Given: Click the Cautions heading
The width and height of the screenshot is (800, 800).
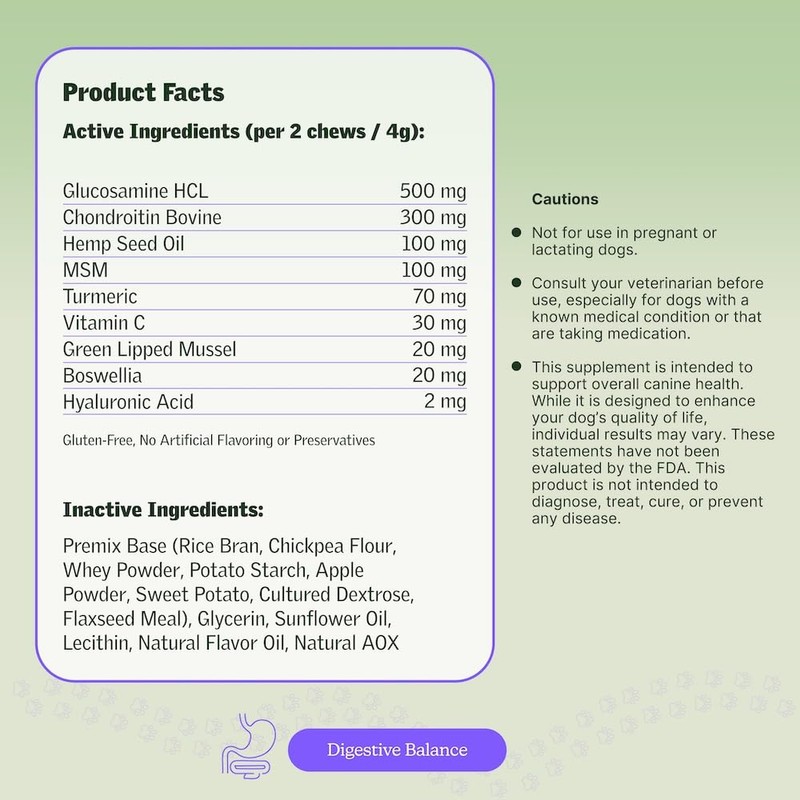Looking at the screenshot, I should 565,199.
